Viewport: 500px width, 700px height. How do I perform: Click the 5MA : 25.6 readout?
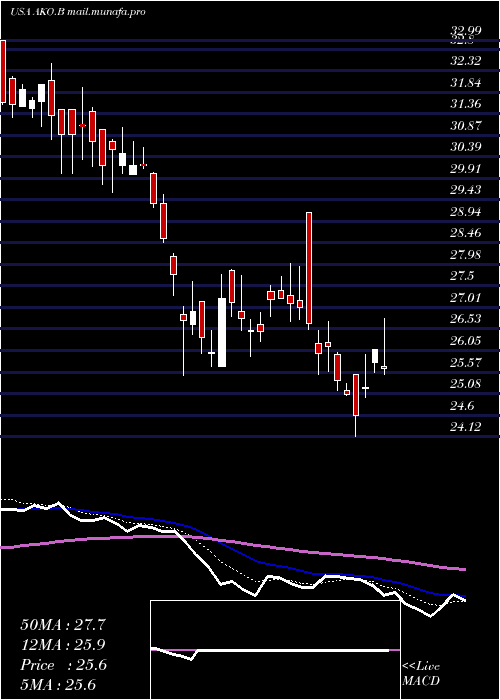[x=58, y=685]
